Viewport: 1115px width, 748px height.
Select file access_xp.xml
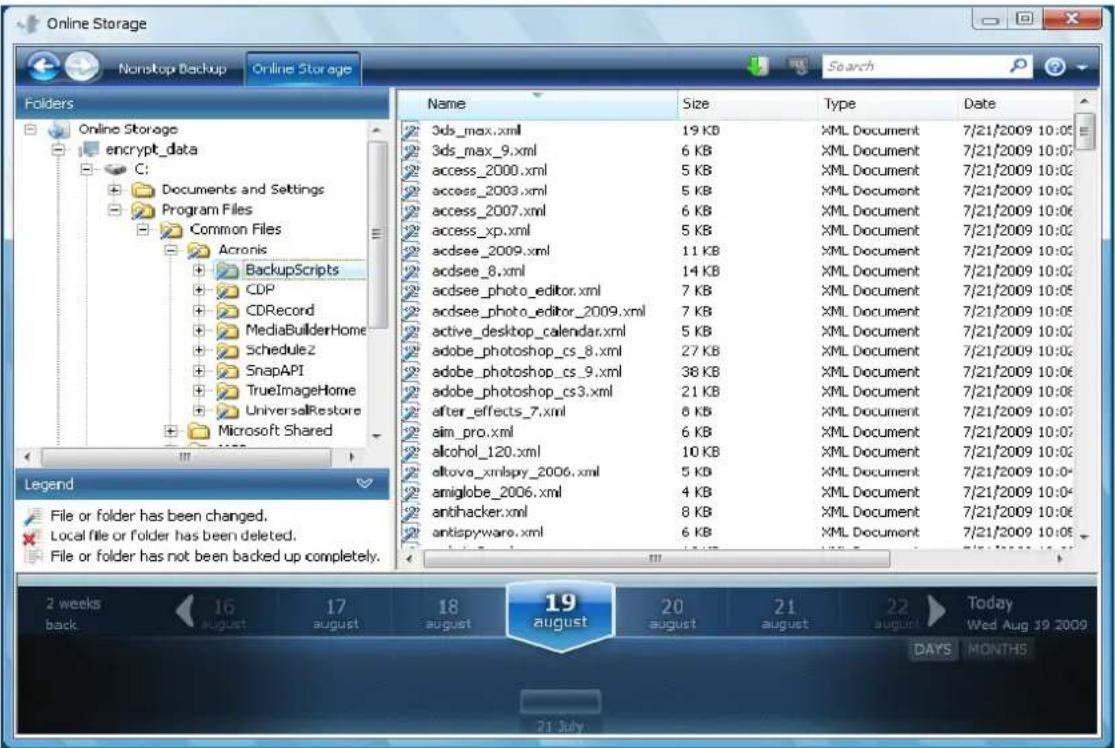pyautogui.click(x=481, y=231)
